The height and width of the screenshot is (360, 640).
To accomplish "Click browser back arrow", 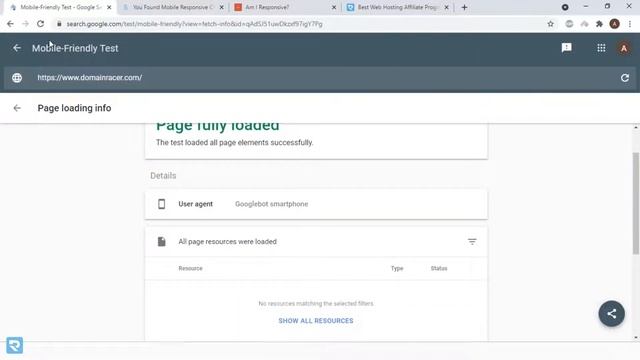I will click(x=10, y=24).
